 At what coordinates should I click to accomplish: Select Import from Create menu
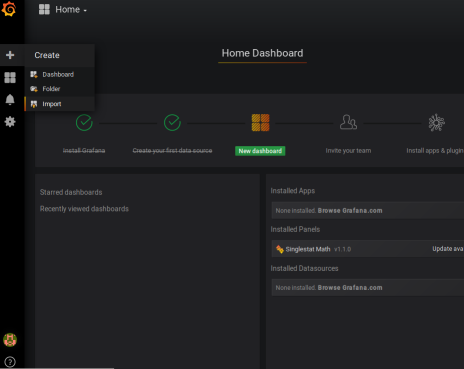52,104
